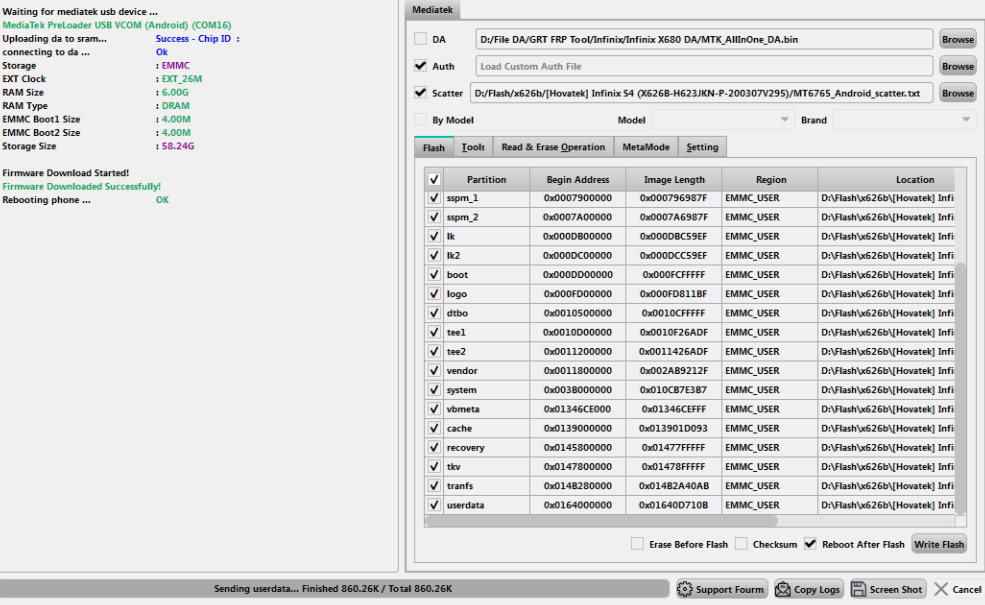This screenshot has width=985, height=605.
Task: Click the DA file path field
Action: pos(704,39)
